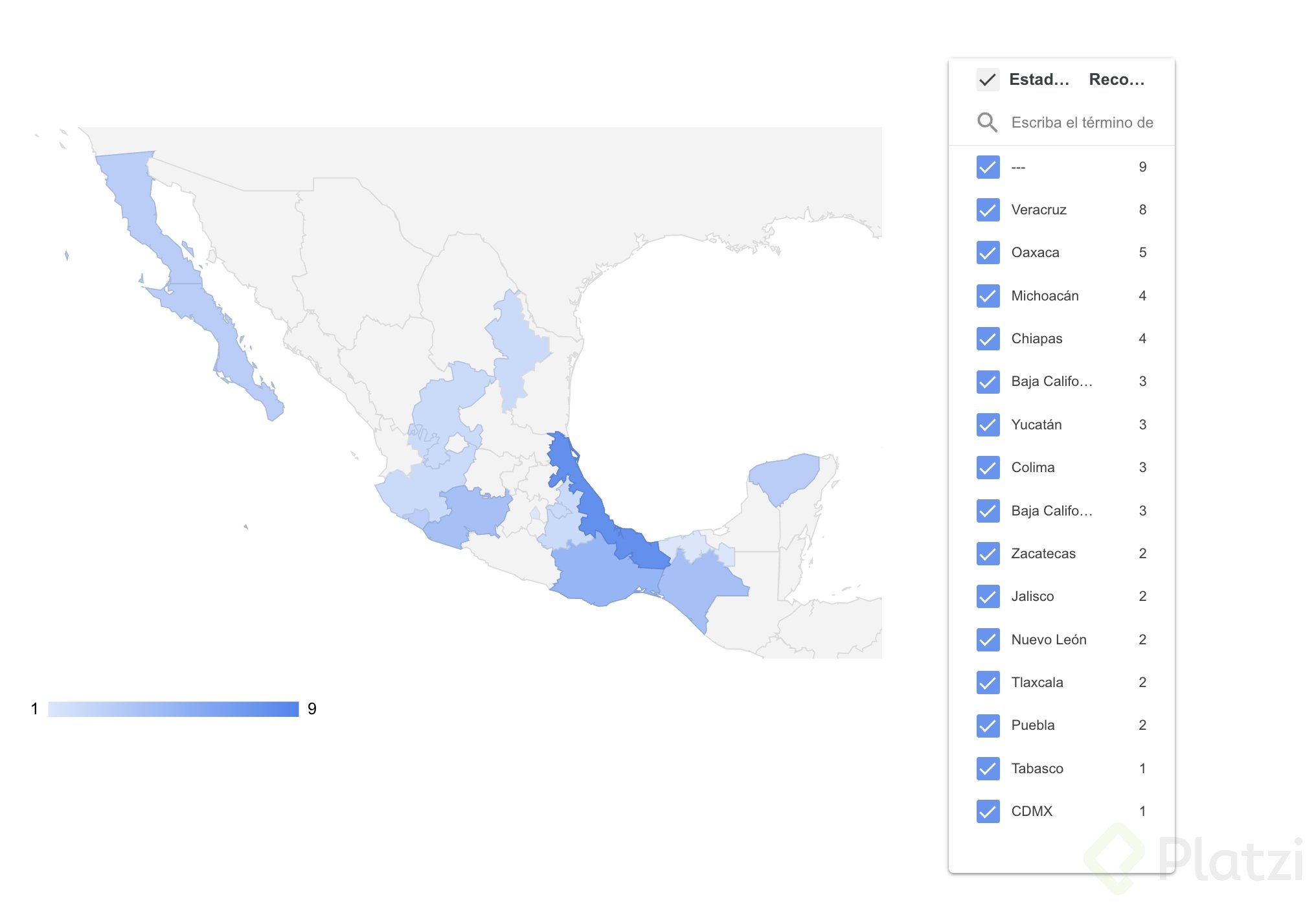Click the blue gradient legend bar
1316x904 pixels.
174,709
